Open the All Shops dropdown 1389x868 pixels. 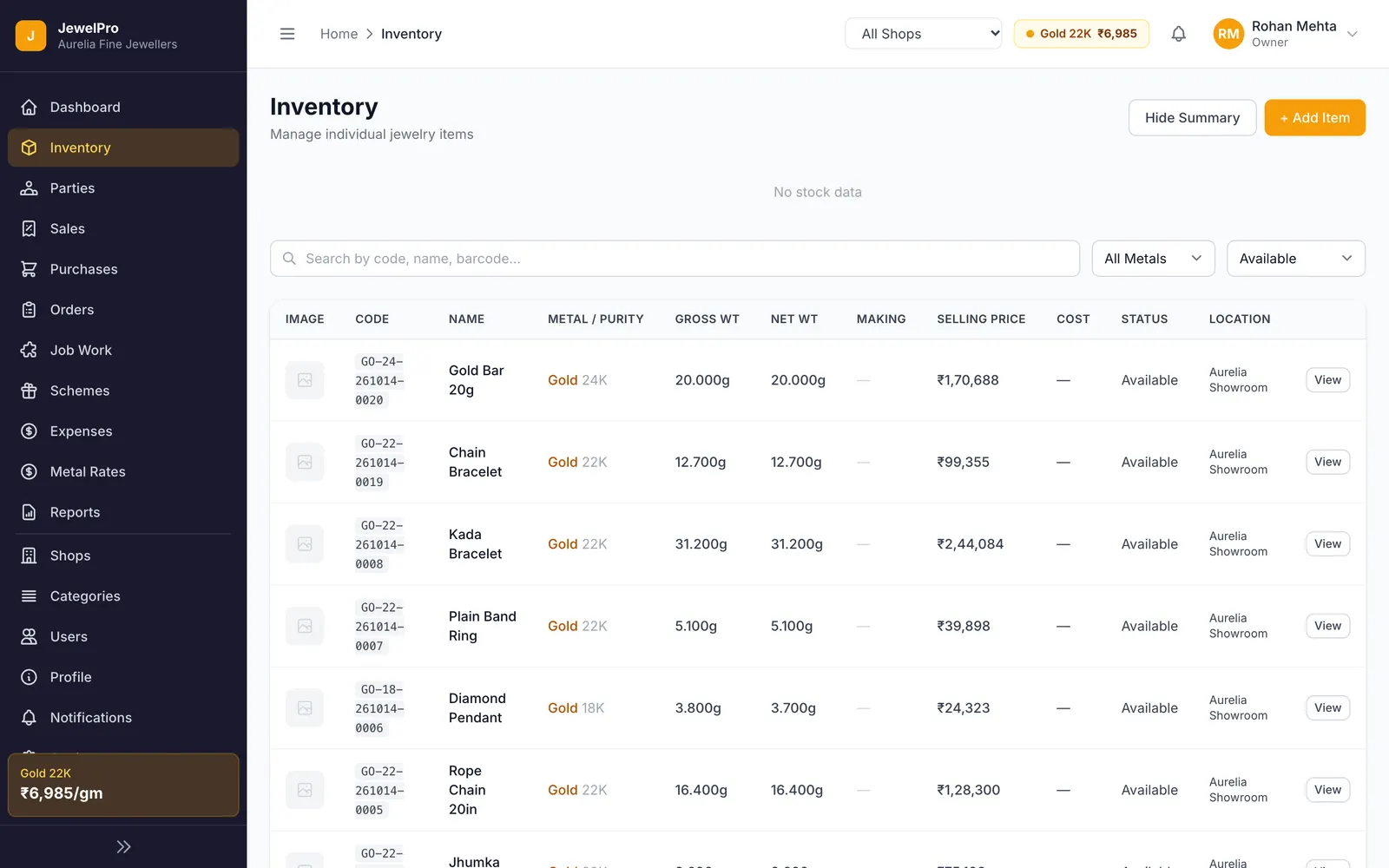pyautogui.click(x=923, y=34)
